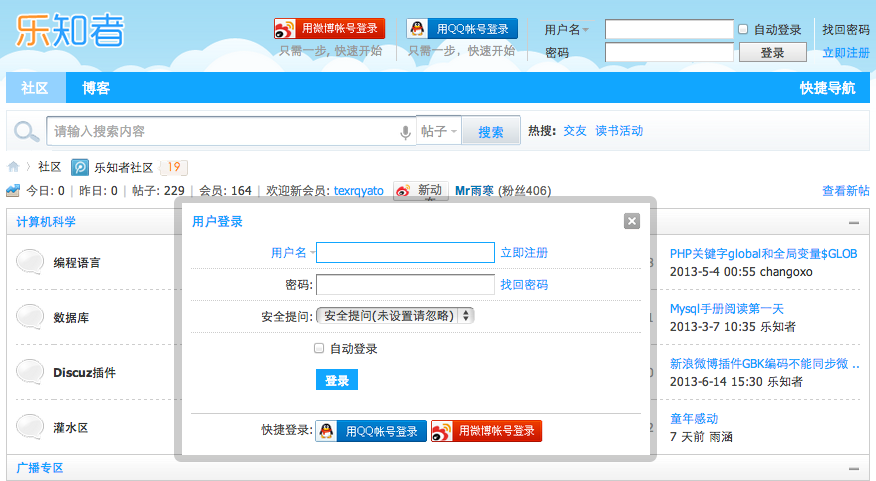Click 广播专区 category title
Image resolution: width=876 pixels, height=481 pixels.
pos(40,468)
